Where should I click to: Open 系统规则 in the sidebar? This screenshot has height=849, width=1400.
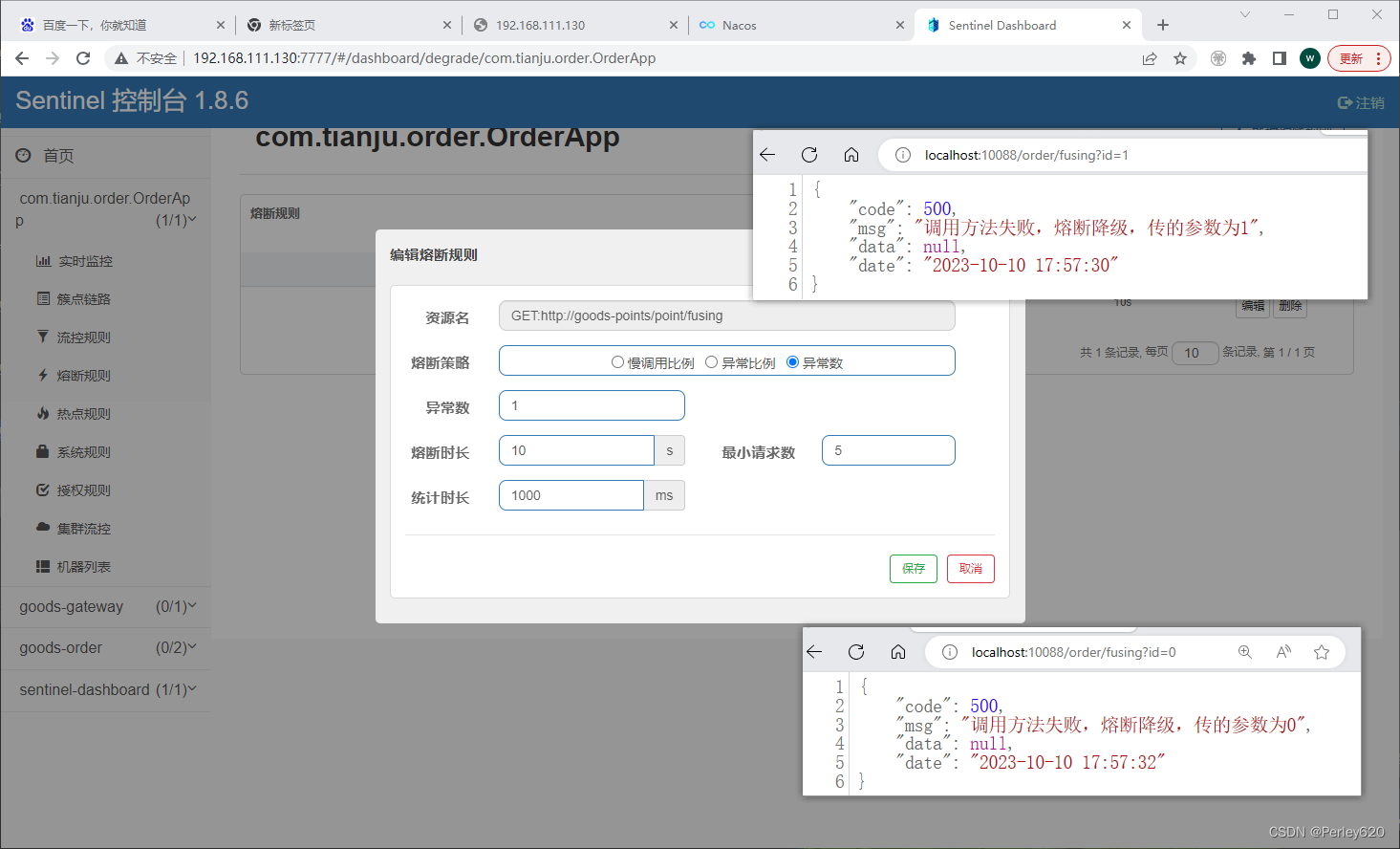point(74,452)
